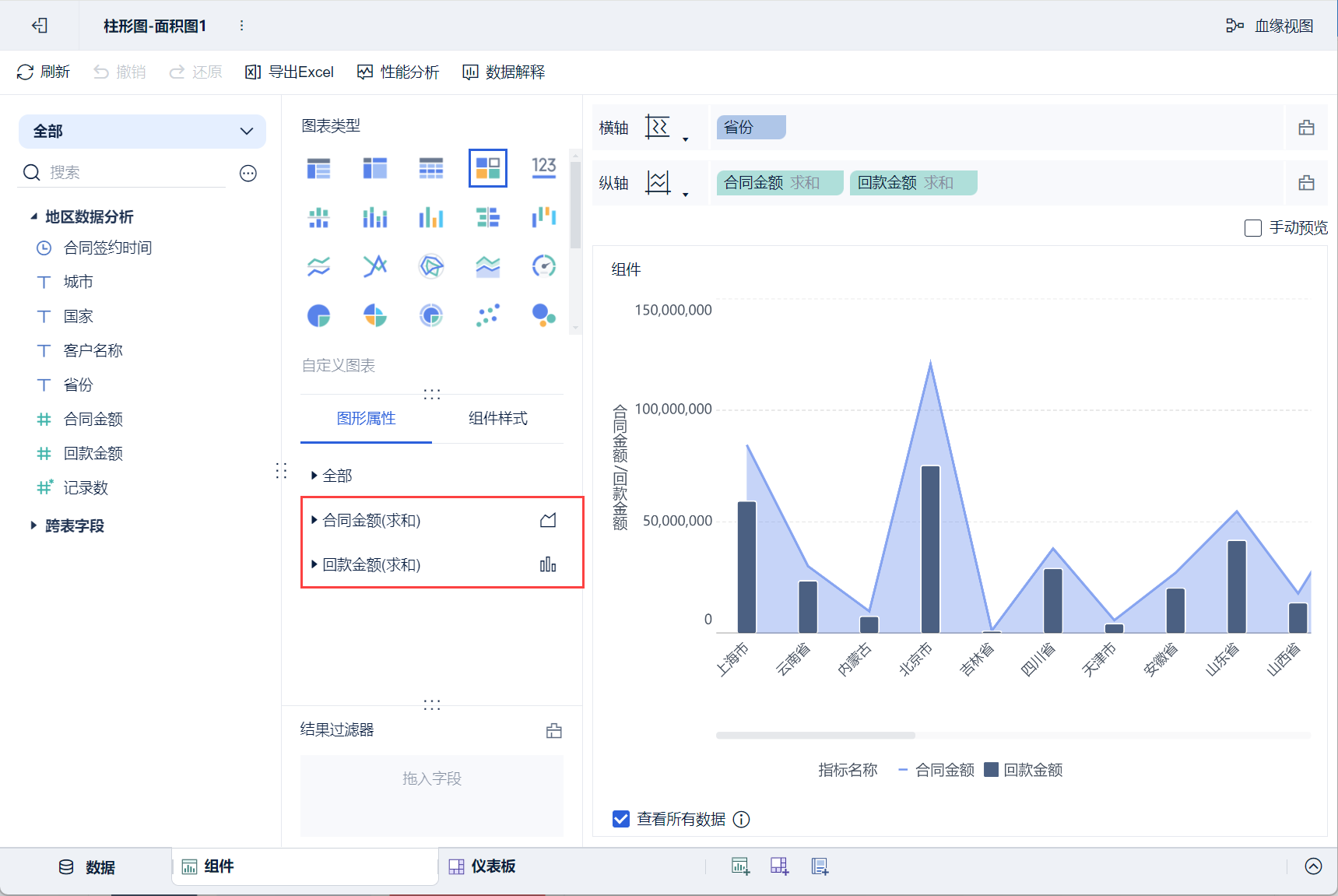Clear the 横轴 fields with eraser icon
This screenshot has height=896, width=1338.
point(1307,128)
